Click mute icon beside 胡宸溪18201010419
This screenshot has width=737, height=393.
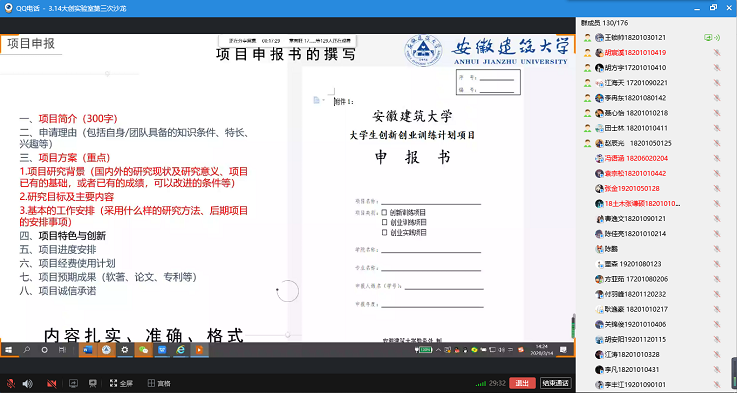click(717, 53)
